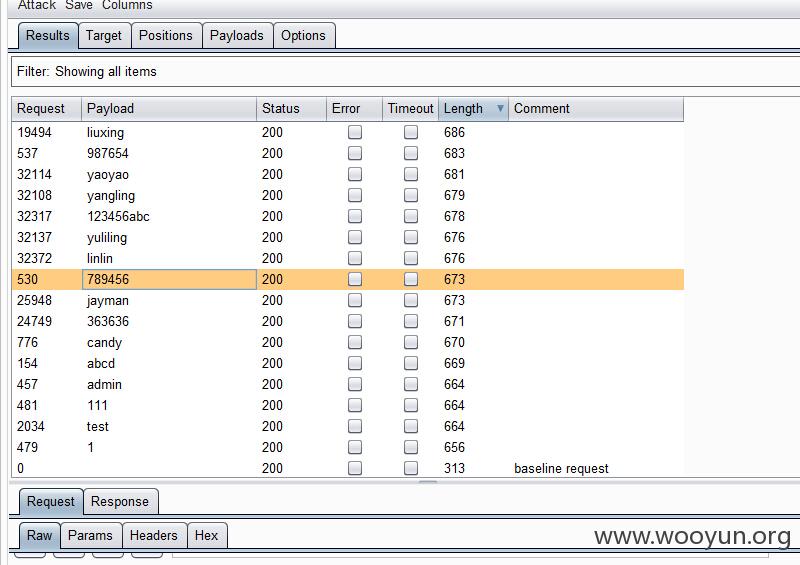
Task: Toggle Error checkbox for liuxing row
Action: 355,132
